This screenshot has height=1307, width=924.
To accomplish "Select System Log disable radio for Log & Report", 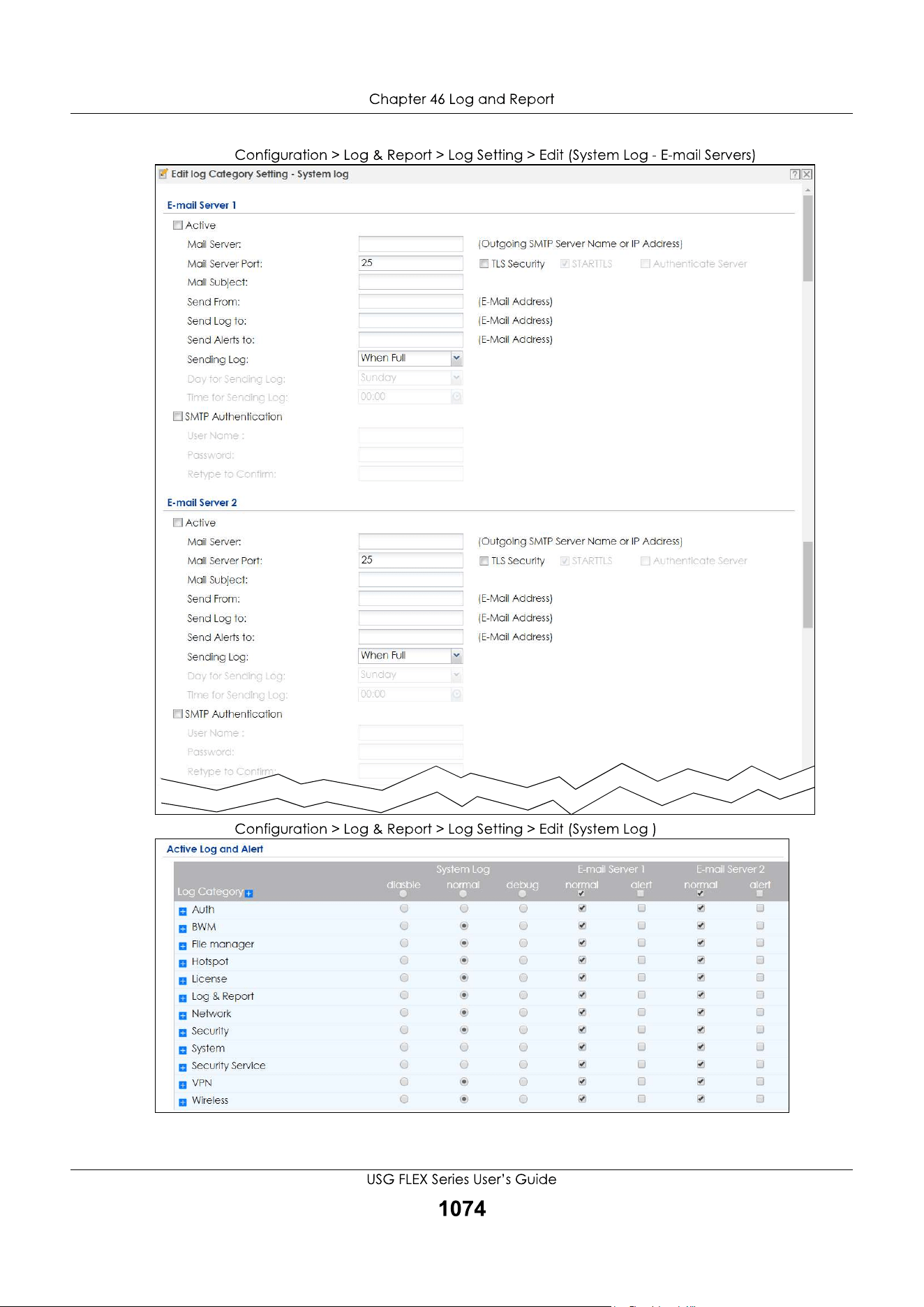I will 404,995.
